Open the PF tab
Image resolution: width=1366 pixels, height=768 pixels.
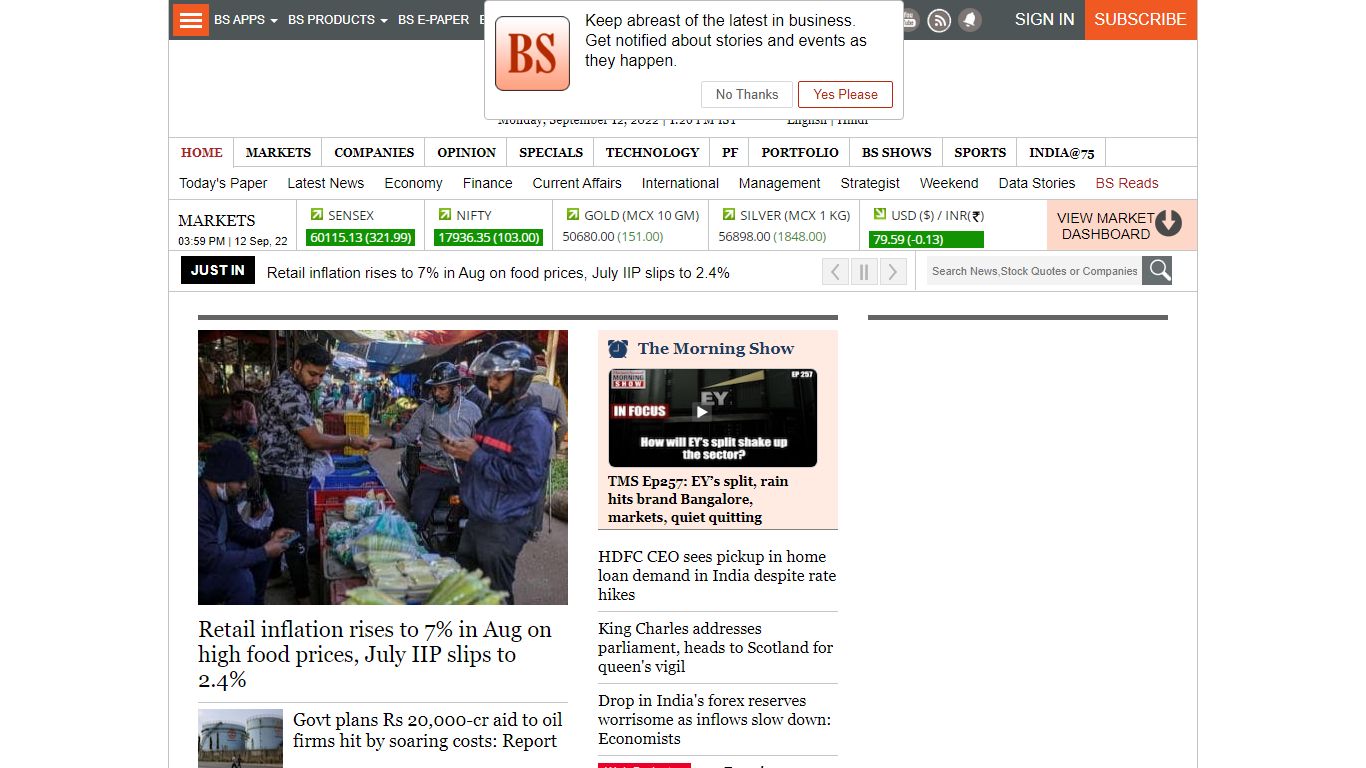point(730,153)
